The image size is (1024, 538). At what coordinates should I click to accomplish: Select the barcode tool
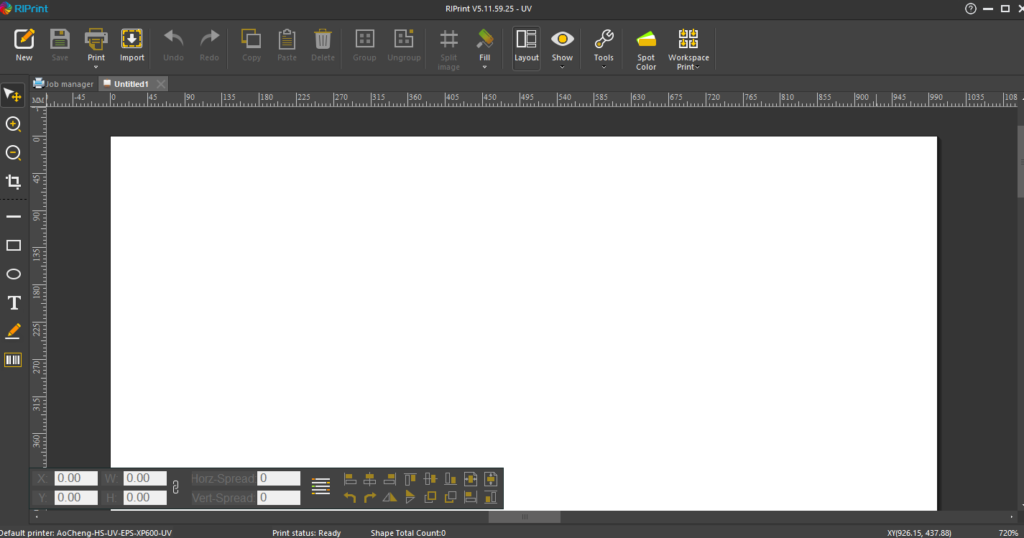pos(13,360)
